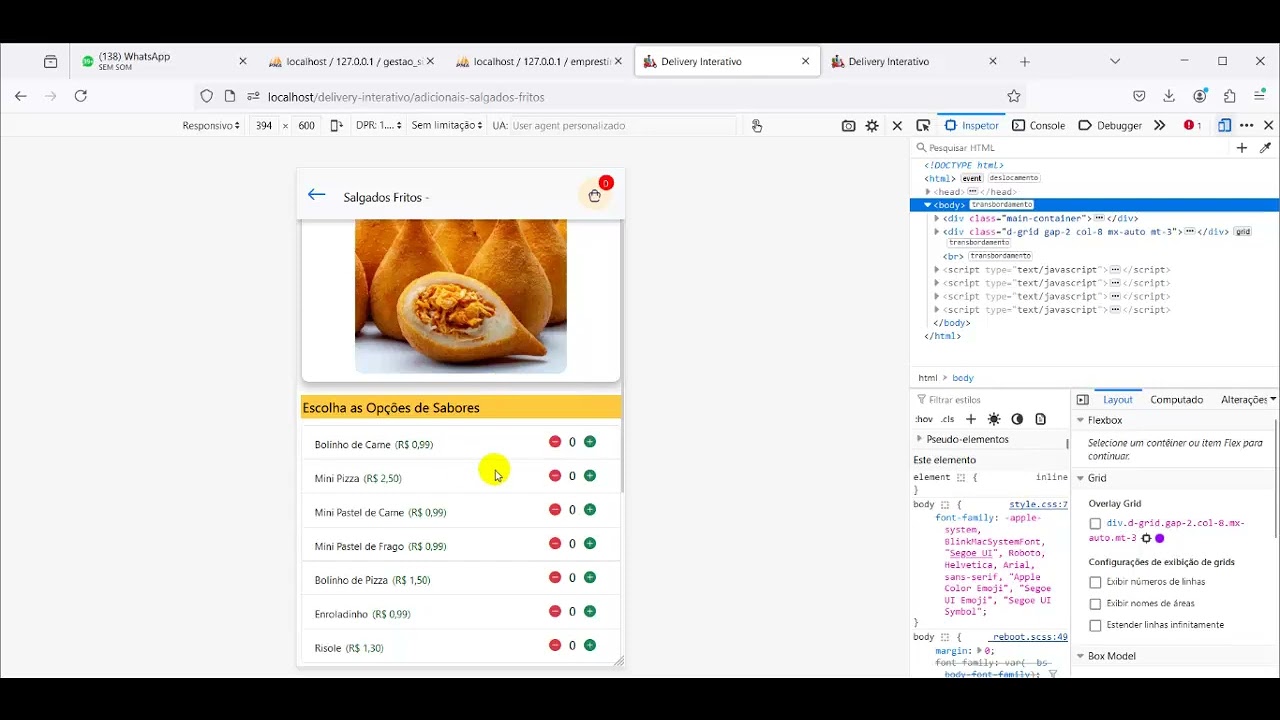This screenshot has width=1280, height=720.
Task: Toggle touch simulation in responsive mode
Action: 757,125
